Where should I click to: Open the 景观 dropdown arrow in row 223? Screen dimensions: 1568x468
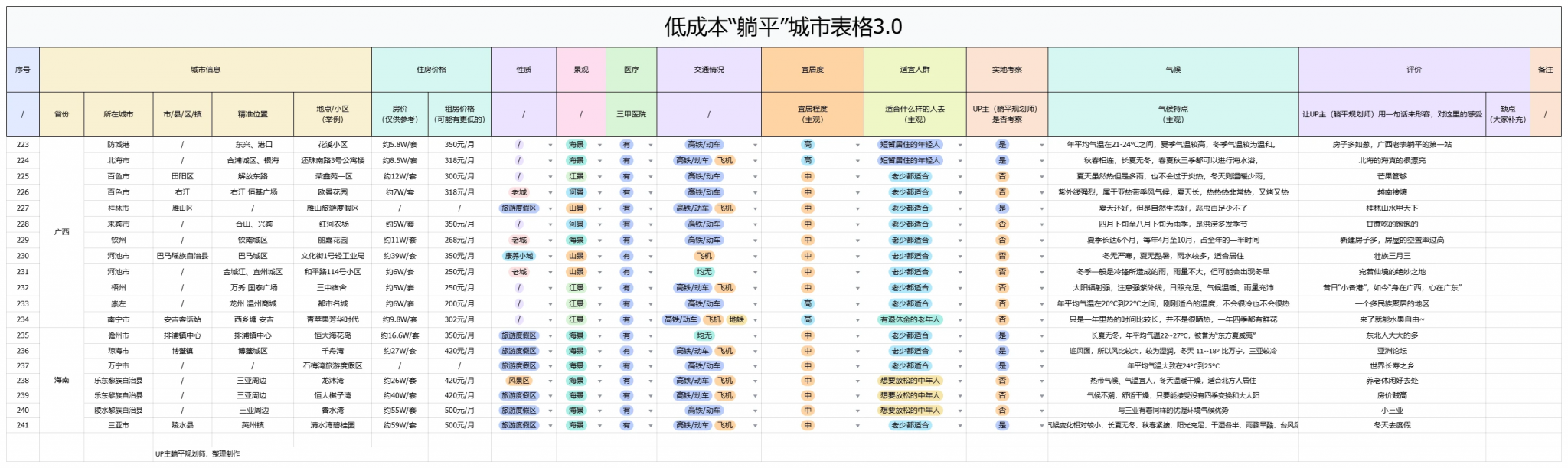(599, 145)
